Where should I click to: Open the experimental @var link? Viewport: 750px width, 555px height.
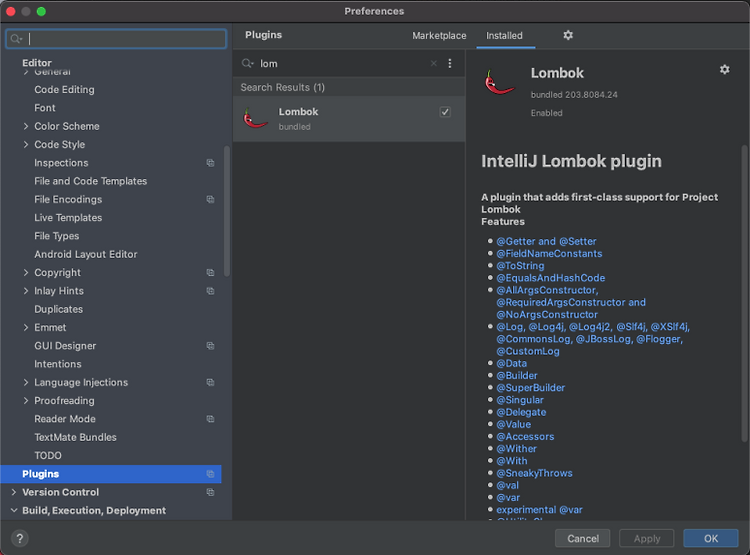pos(539,510)
